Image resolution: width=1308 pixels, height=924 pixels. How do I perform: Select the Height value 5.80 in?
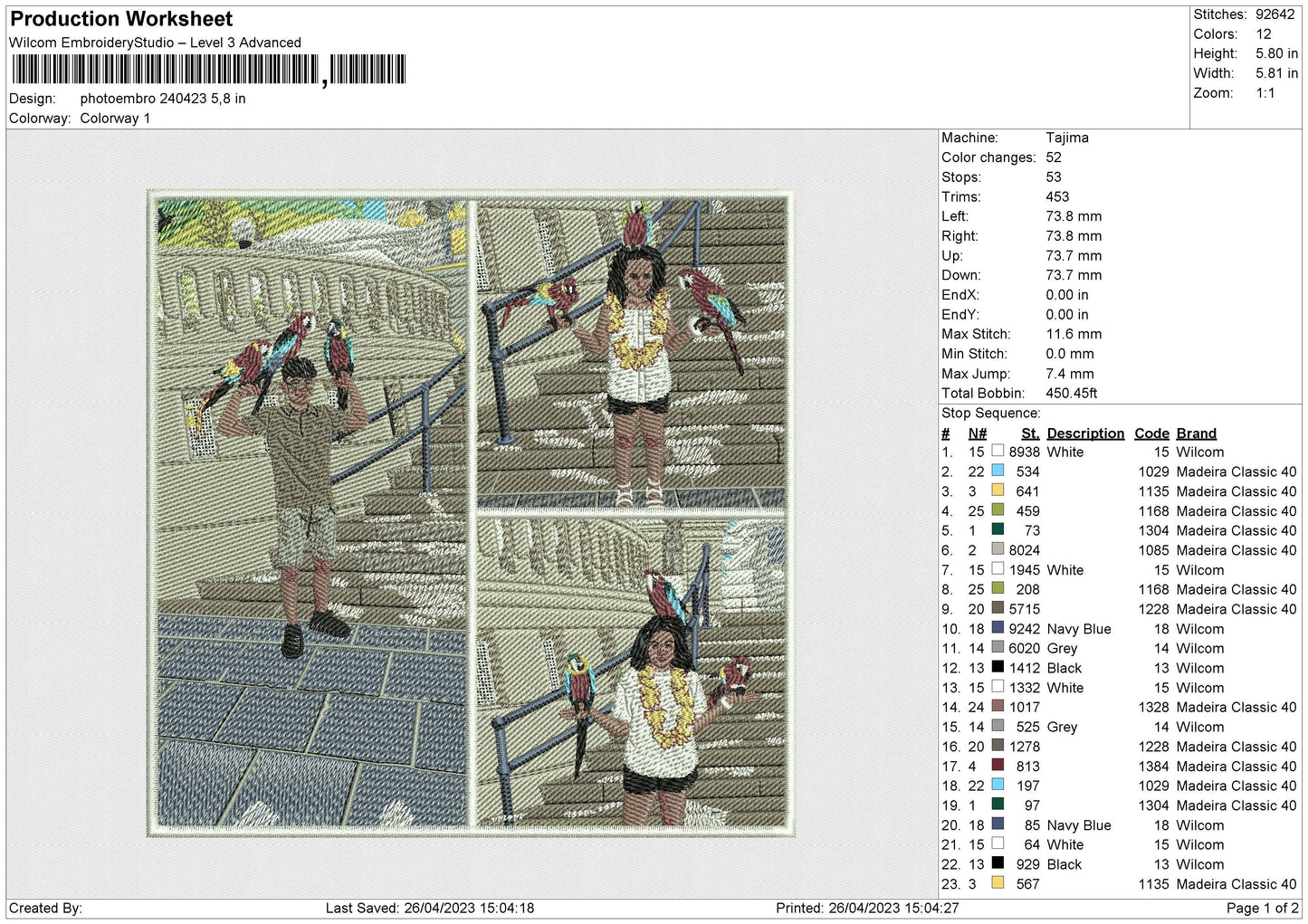pos(1276,53)
